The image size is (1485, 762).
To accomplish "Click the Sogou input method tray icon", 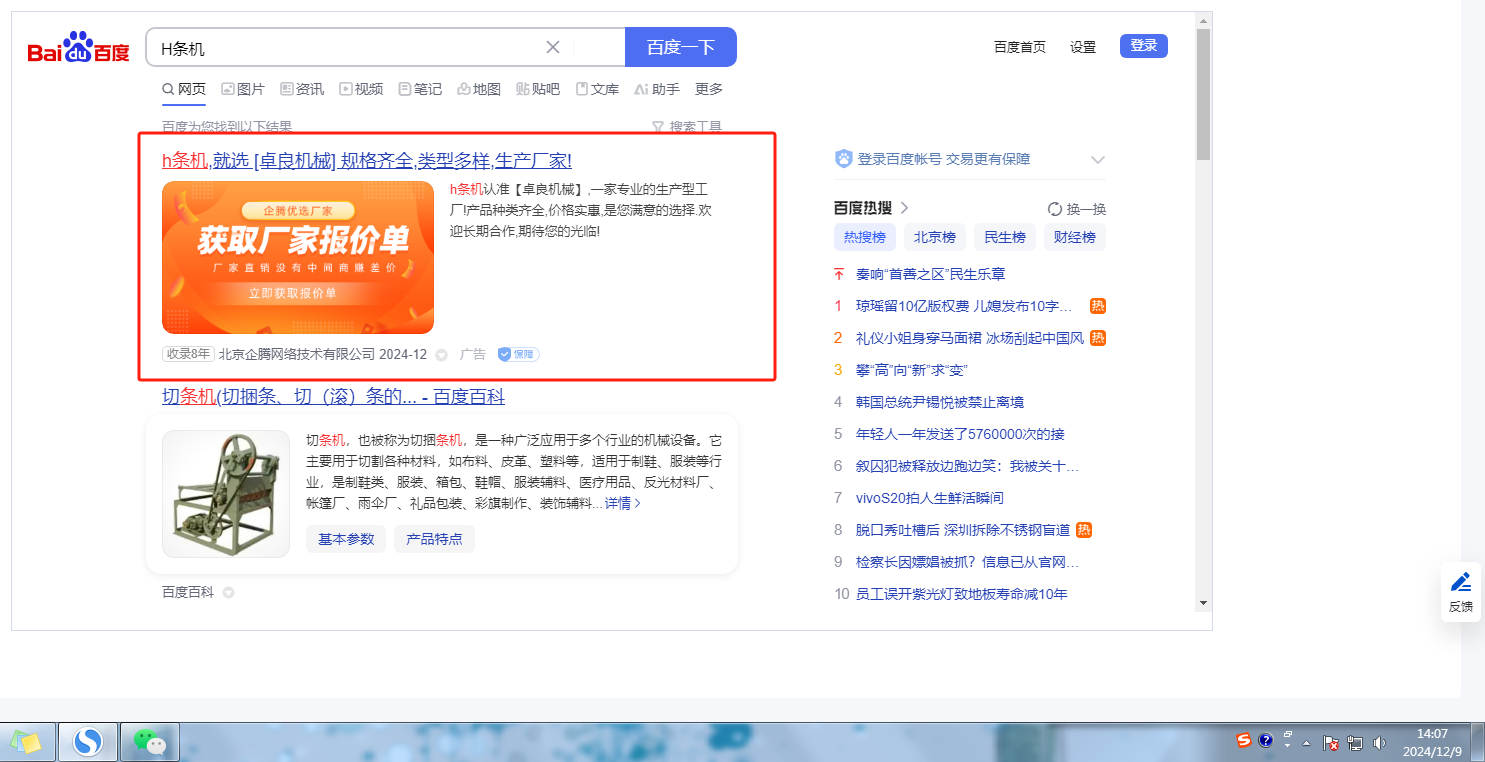I will (1244, 741).
